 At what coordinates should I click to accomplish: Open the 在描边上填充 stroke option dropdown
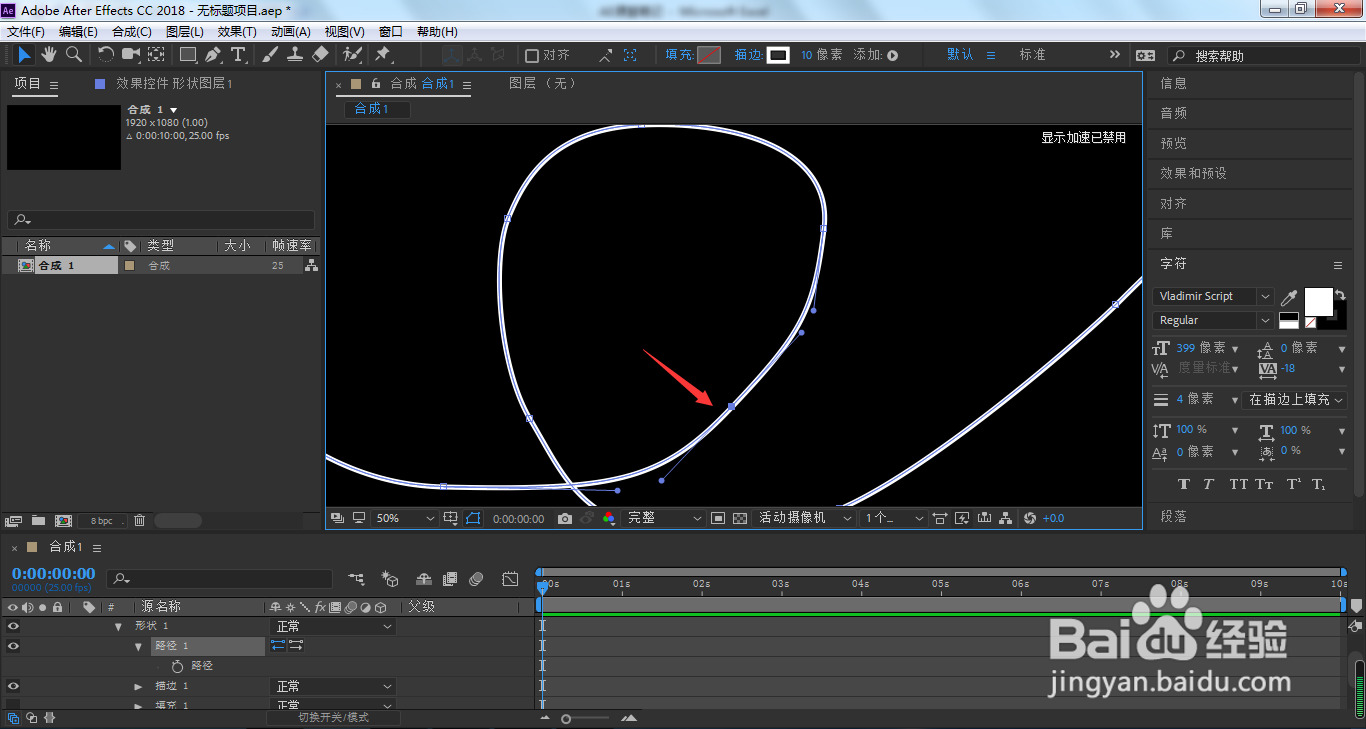coord(1295,399)
